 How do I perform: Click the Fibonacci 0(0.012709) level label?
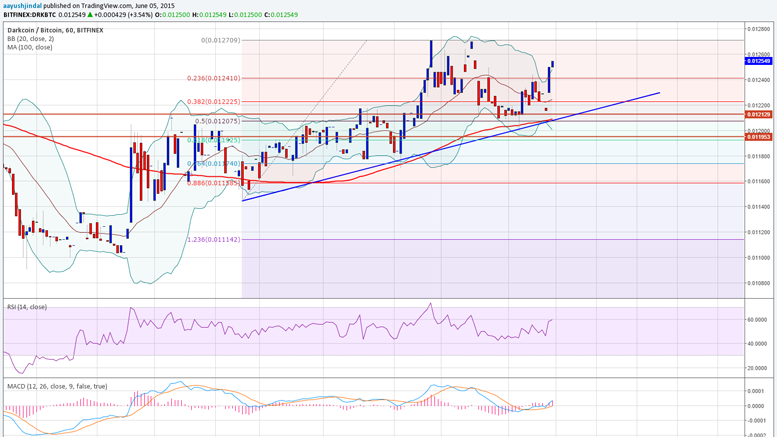click(x=221, y=40)
